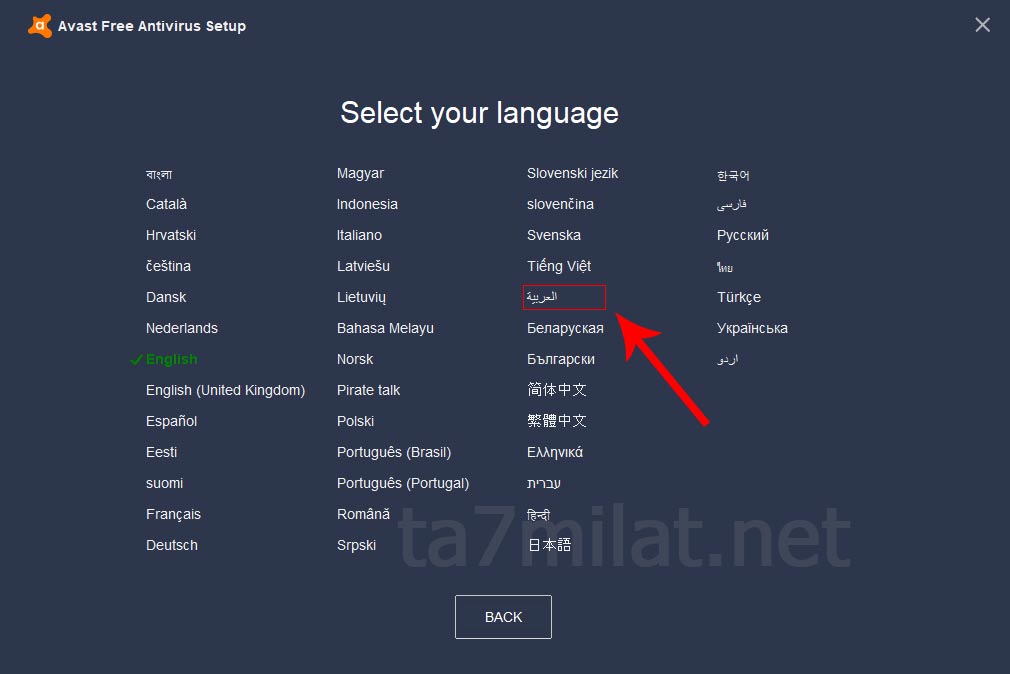Select suomi language
This screenshot has width=1010, height=674.
164,483
